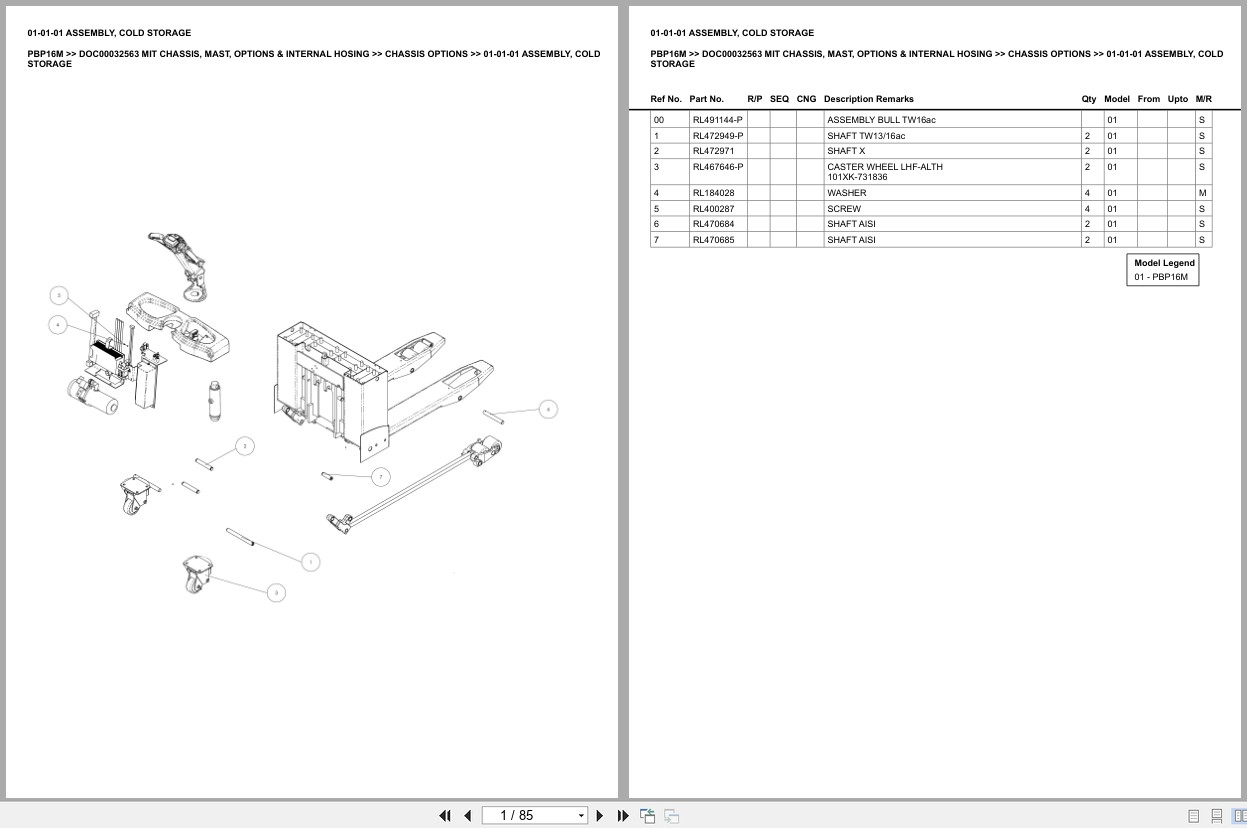Click callout balloon 5 in the diagram
The width and height of the screenshot is (1247, 828).
point(60,295)
